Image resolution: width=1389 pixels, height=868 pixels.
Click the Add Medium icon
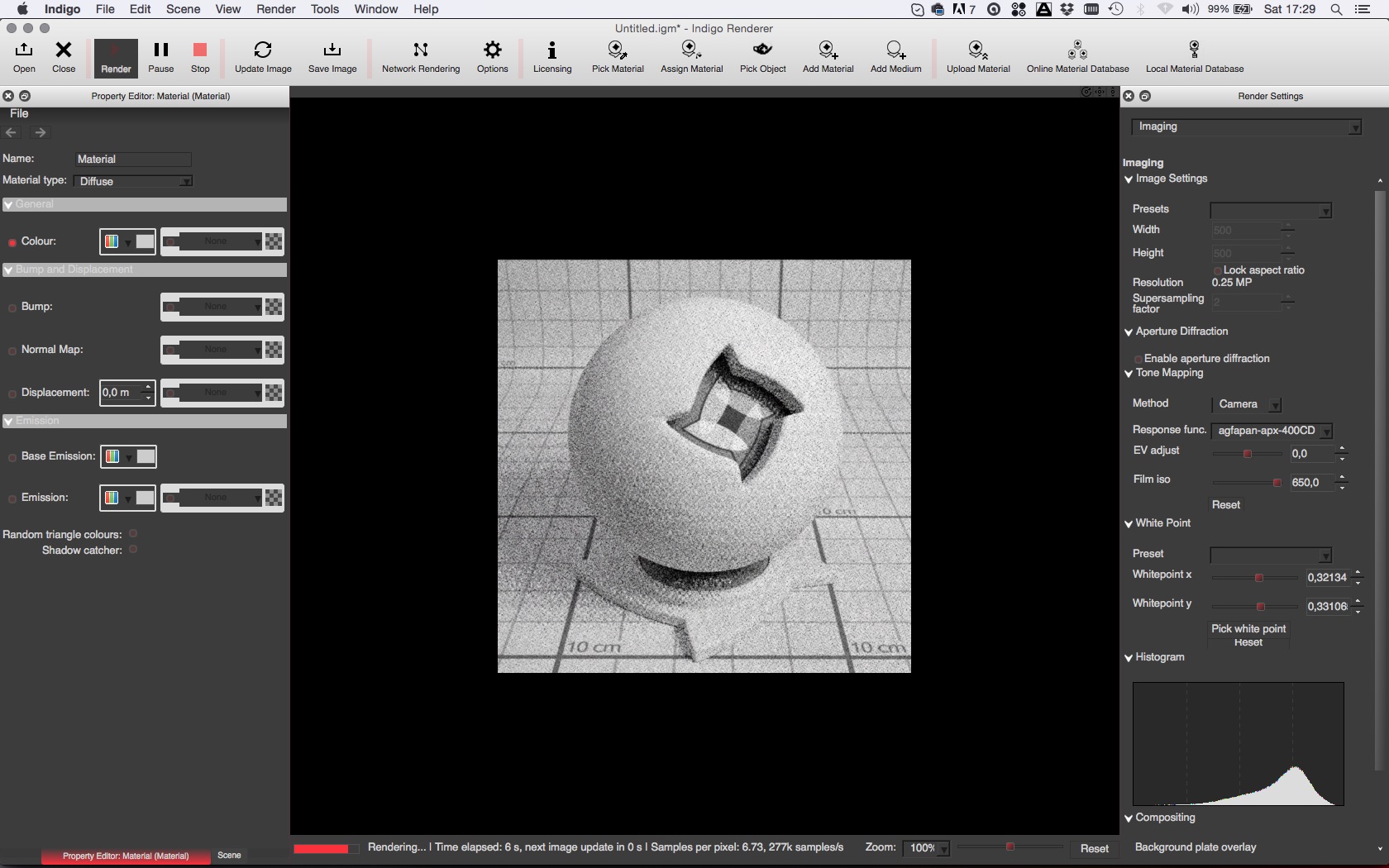[x=895, y=57]
